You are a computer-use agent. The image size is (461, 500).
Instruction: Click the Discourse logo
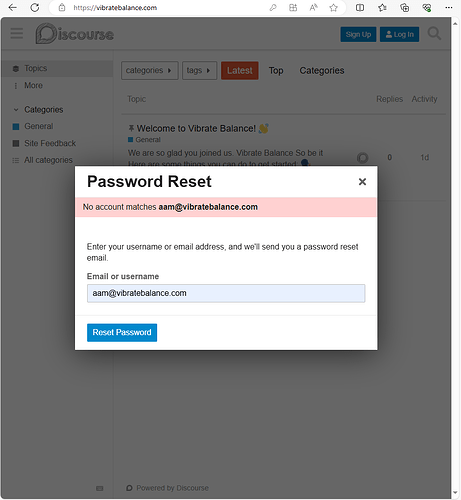click(x=75, y=34)
